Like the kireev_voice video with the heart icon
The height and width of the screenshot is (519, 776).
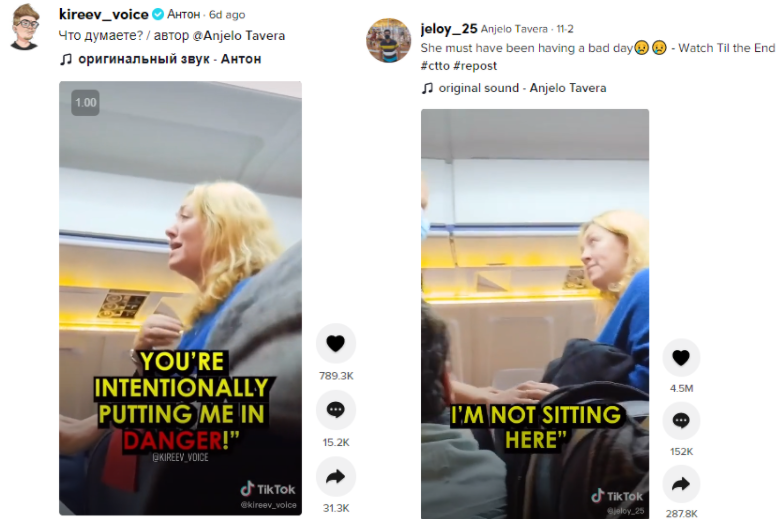336,344
